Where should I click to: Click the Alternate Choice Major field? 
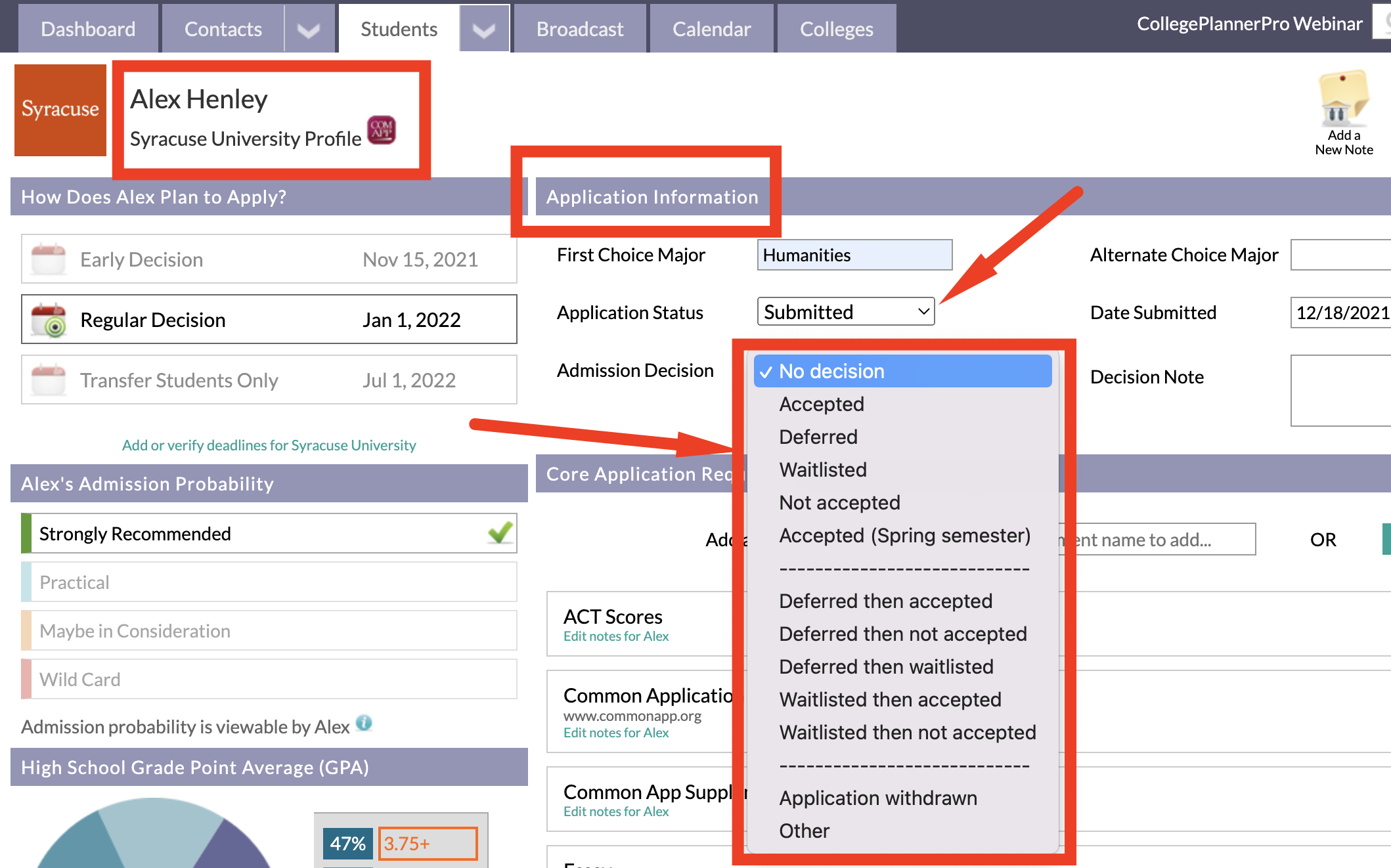click(x=1340, y=255)
